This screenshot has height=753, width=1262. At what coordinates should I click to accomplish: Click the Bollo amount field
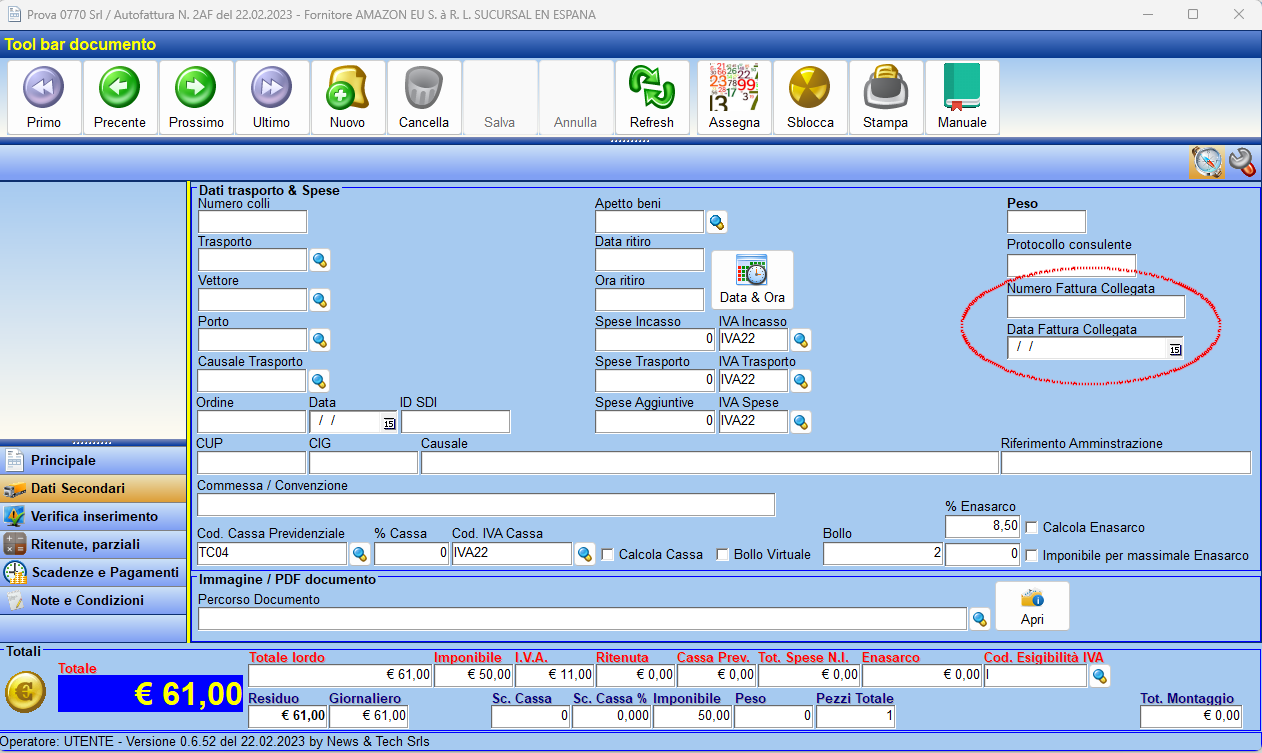[x=883, y=554]
